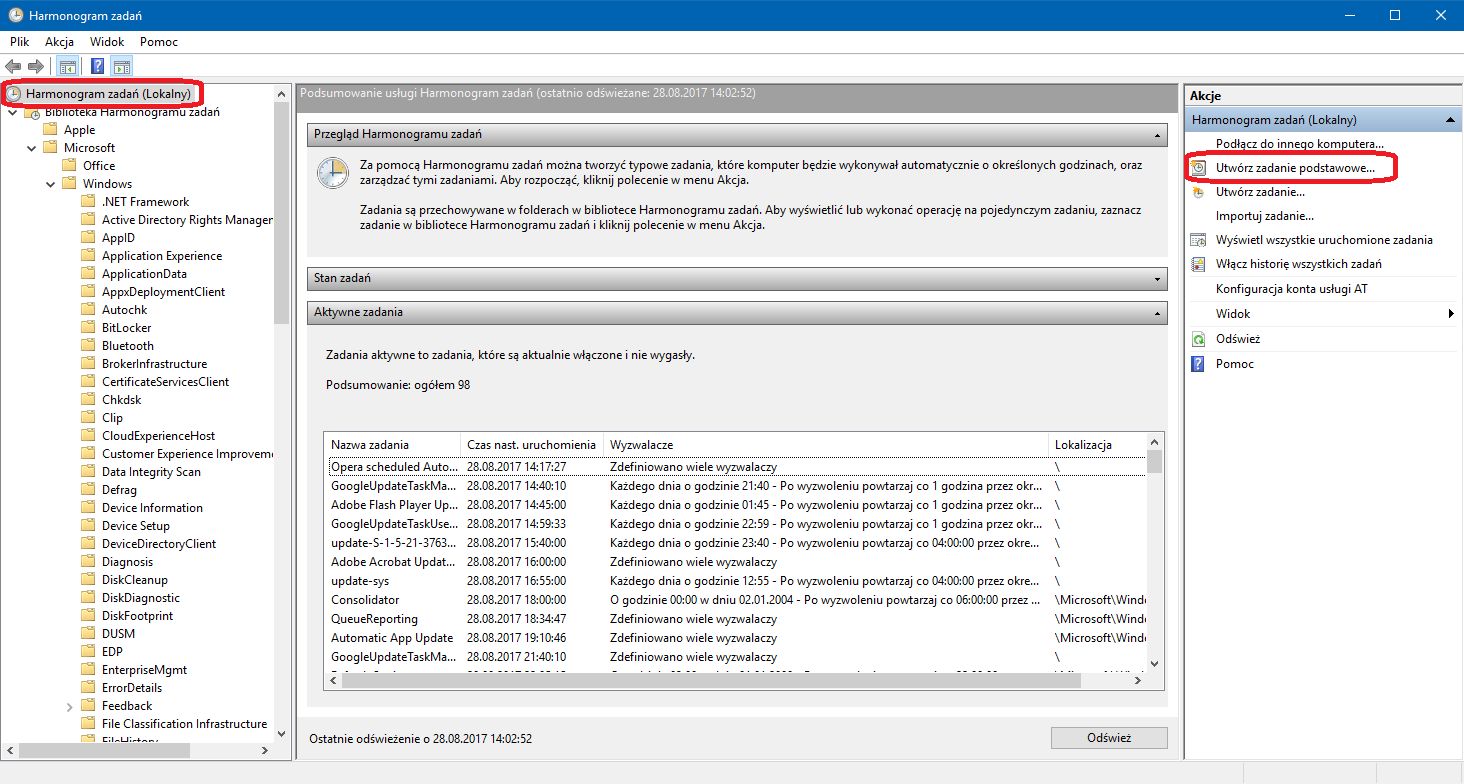Click the Diagnosis folder icon
The image size is (1464, 784).
(x=89, y=561)
